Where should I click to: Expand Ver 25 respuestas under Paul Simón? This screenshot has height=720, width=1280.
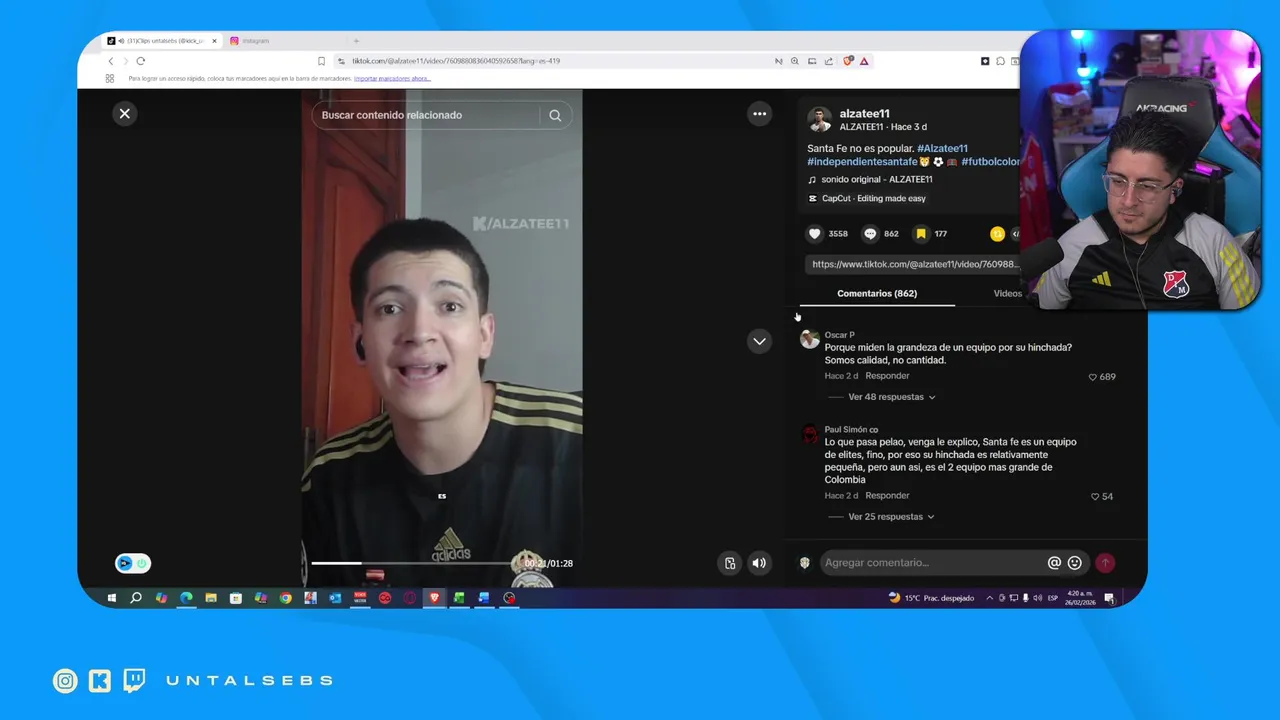pos(891,517)
